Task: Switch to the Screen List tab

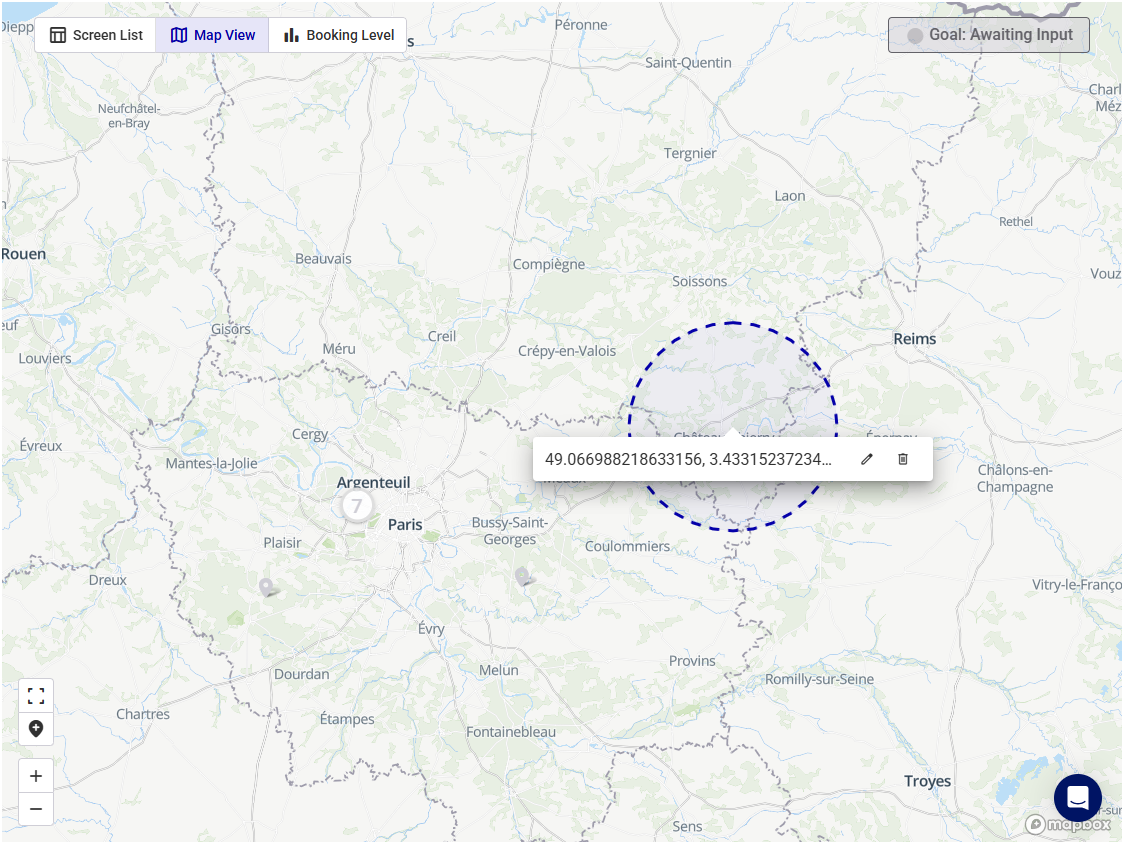Action: (96, 35)
